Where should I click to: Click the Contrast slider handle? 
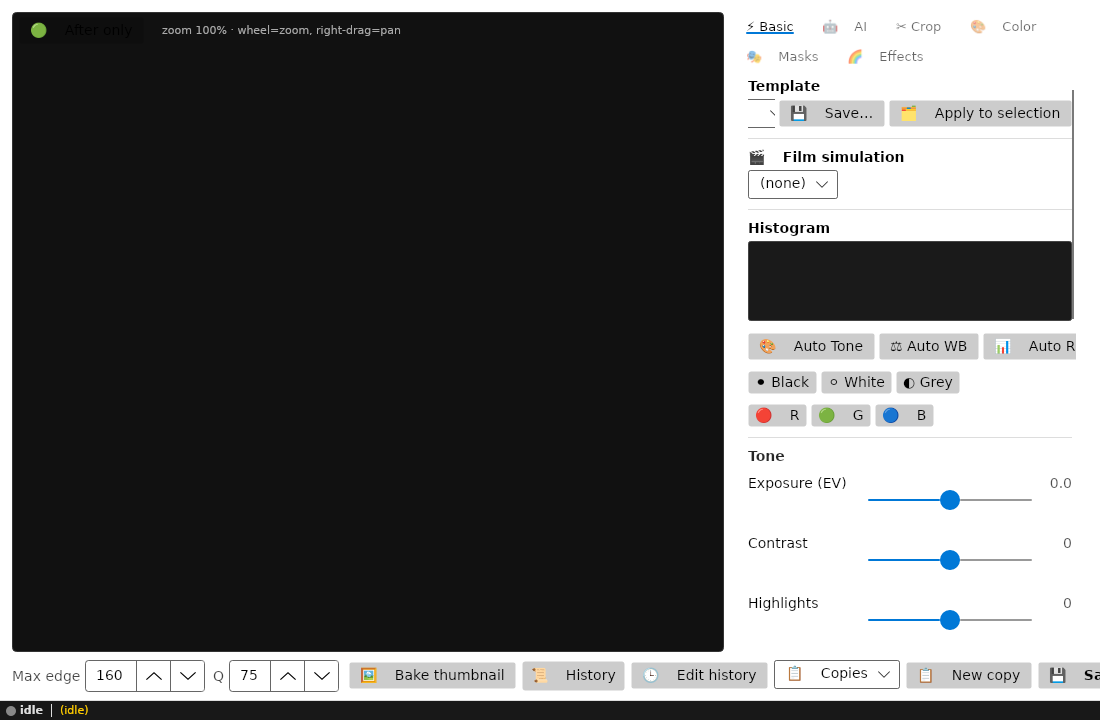pos(950,560)
